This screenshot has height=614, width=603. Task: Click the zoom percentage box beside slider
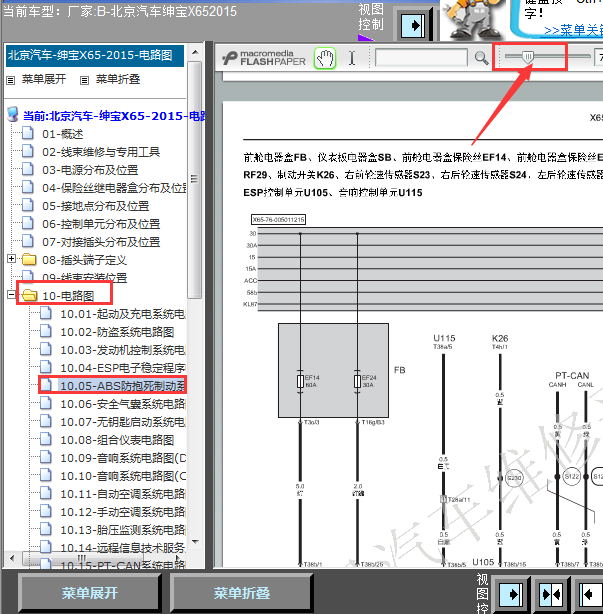599,58
